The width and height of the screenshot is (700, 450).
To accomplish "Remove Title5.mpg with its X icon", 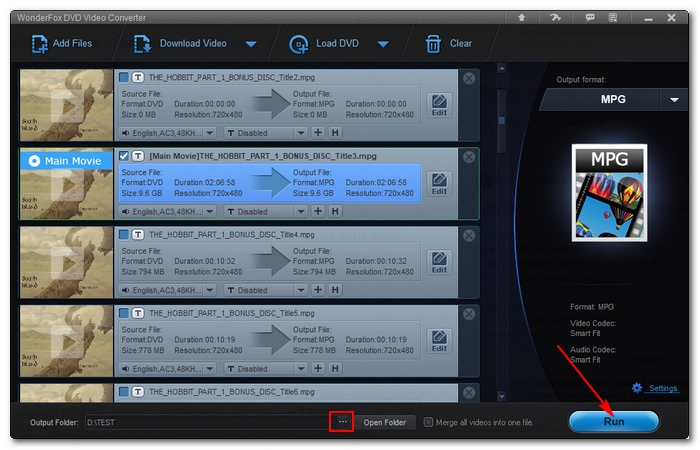I will (469, 314).
